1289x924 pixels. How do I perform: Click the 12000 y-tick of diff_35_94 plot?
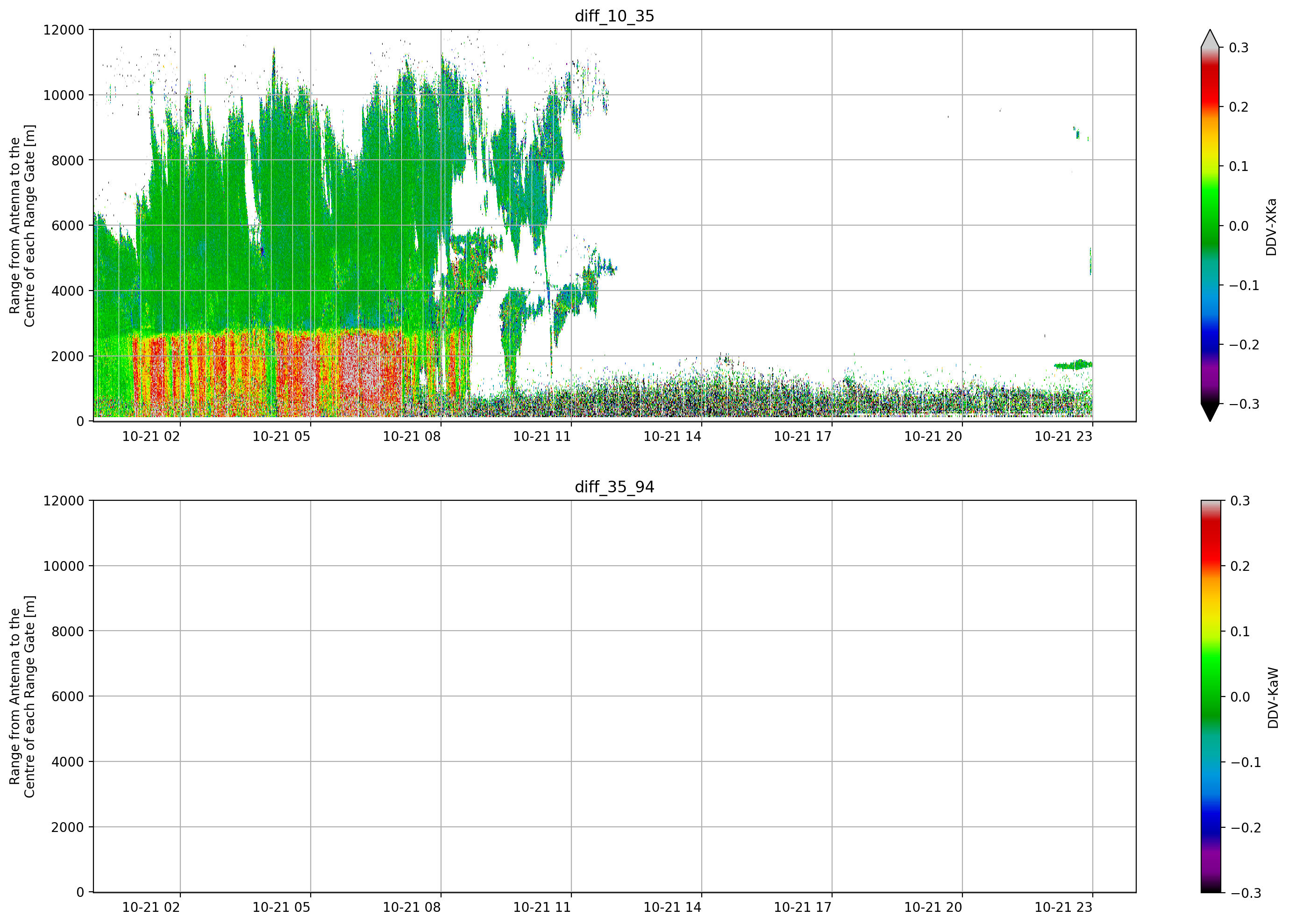tap(64, 501)
